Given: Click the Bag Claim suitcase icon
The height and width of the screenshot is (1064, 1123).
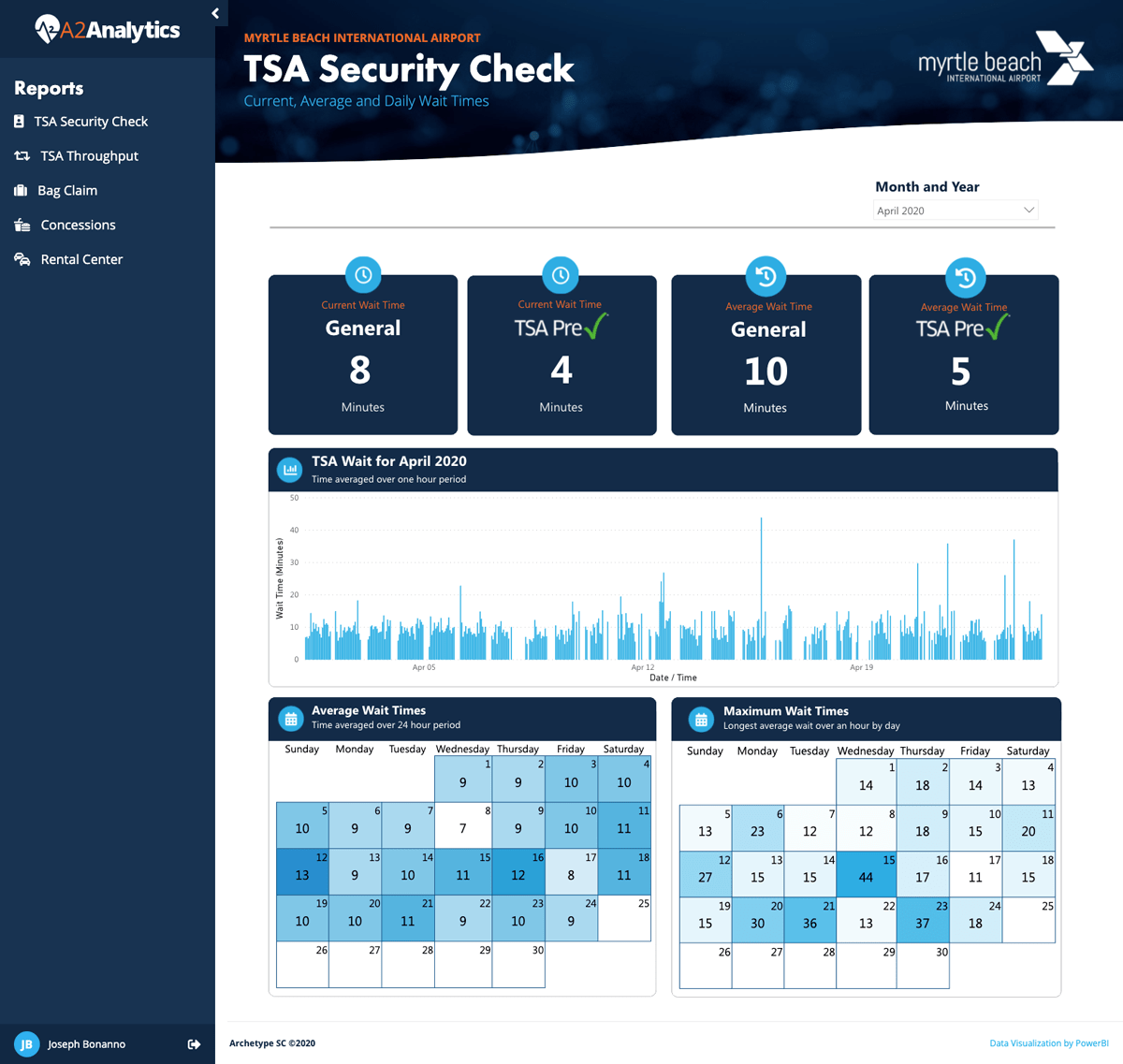Looking at the screenshot, I should pyautogui.click(x=21, y=191).
